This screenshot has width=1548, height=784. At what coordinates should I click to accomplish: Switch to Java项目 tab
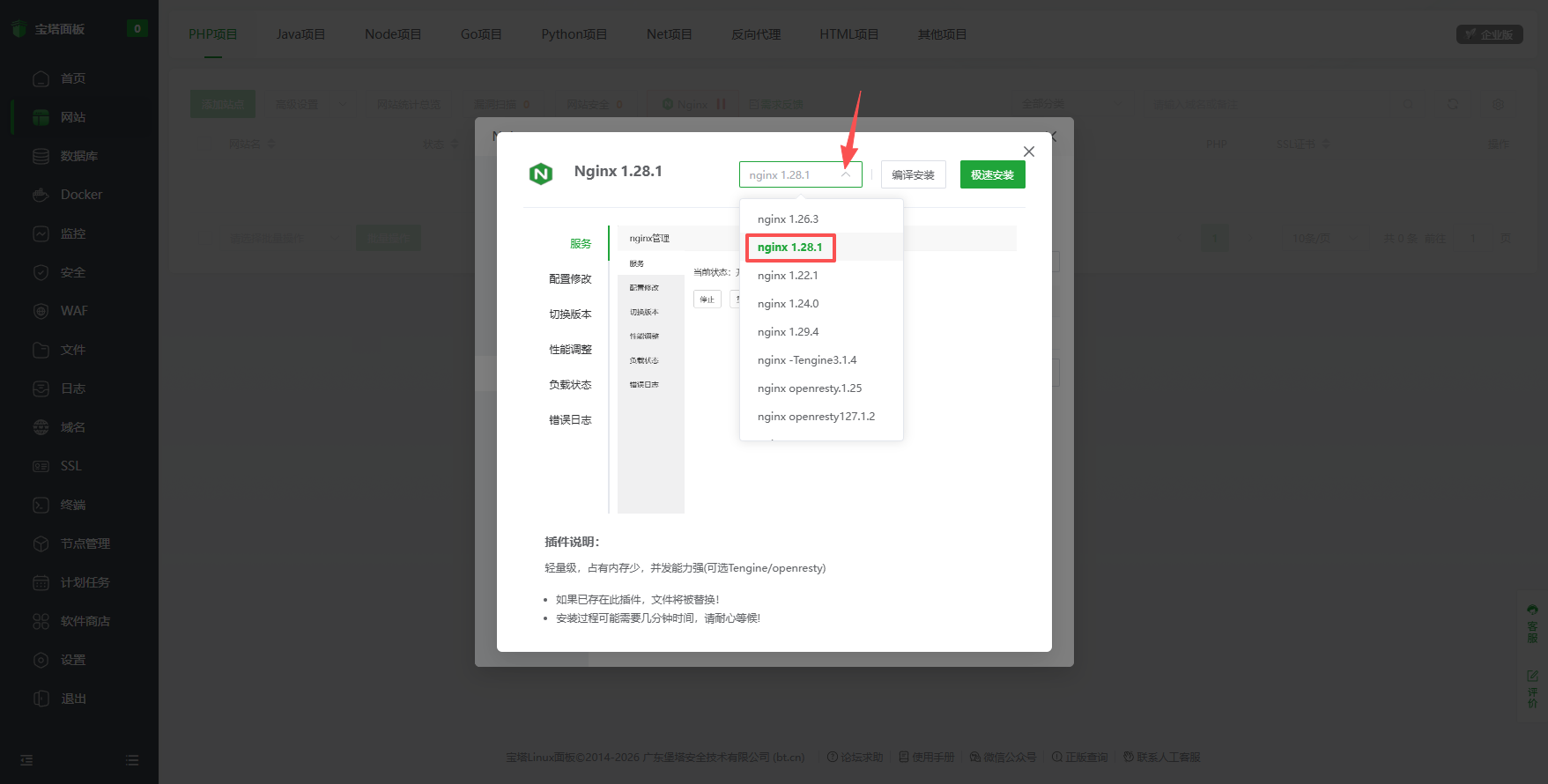[301, 33]
